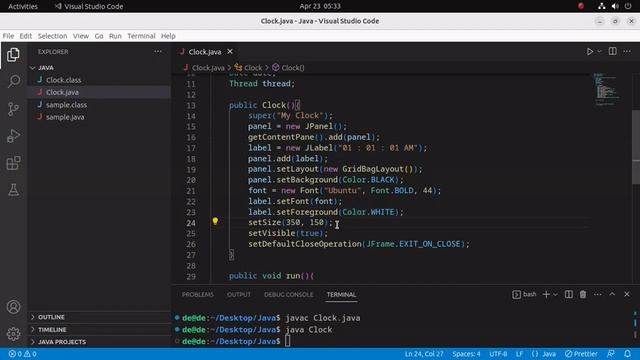This screenshot has width=640, height=360.
Task: Open the Help menu
Action: (168, 36)
